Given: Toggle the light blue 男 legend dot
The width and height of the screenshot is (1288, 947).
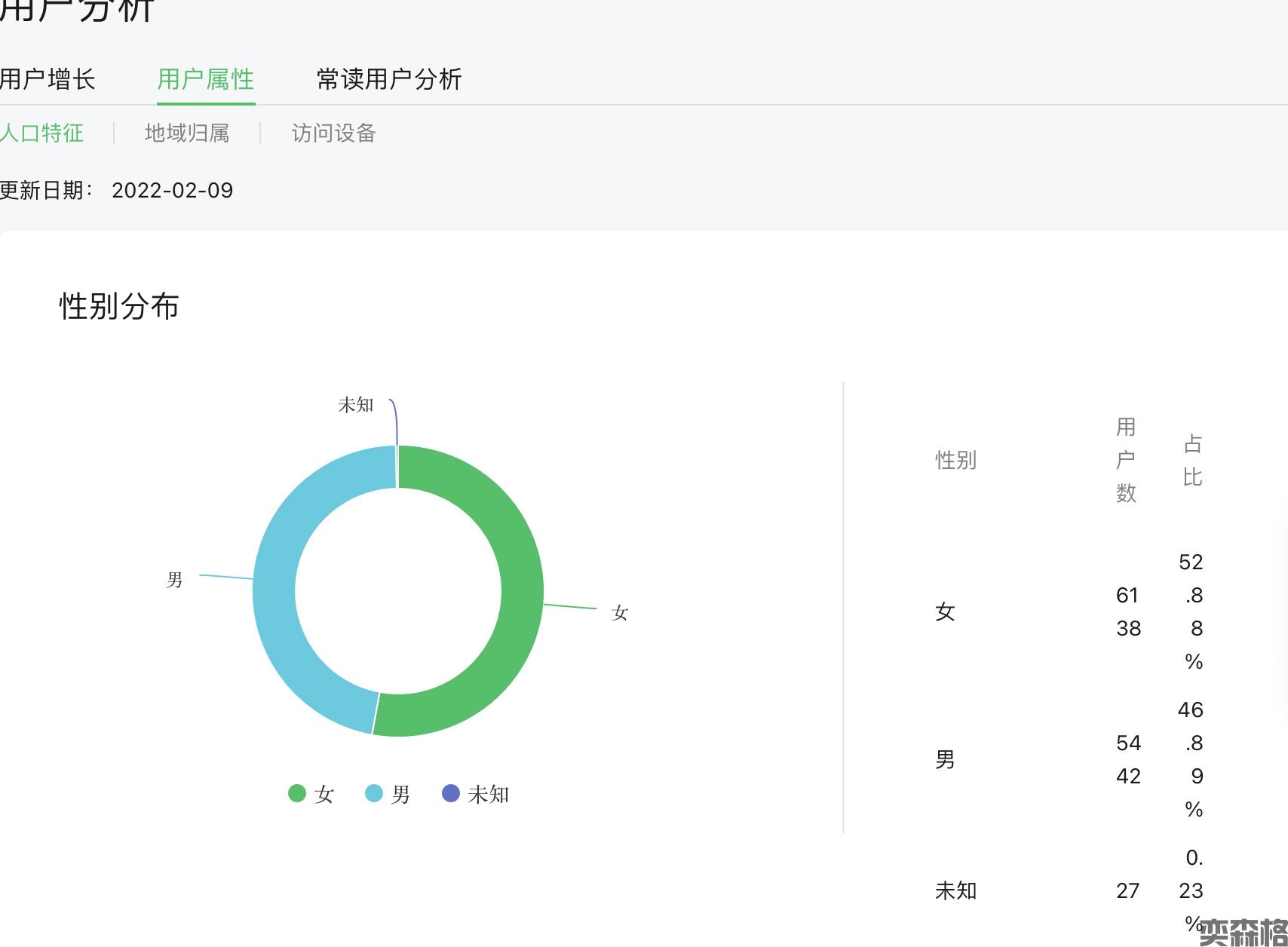Looking at the screenshot, I should pos(374,793).
